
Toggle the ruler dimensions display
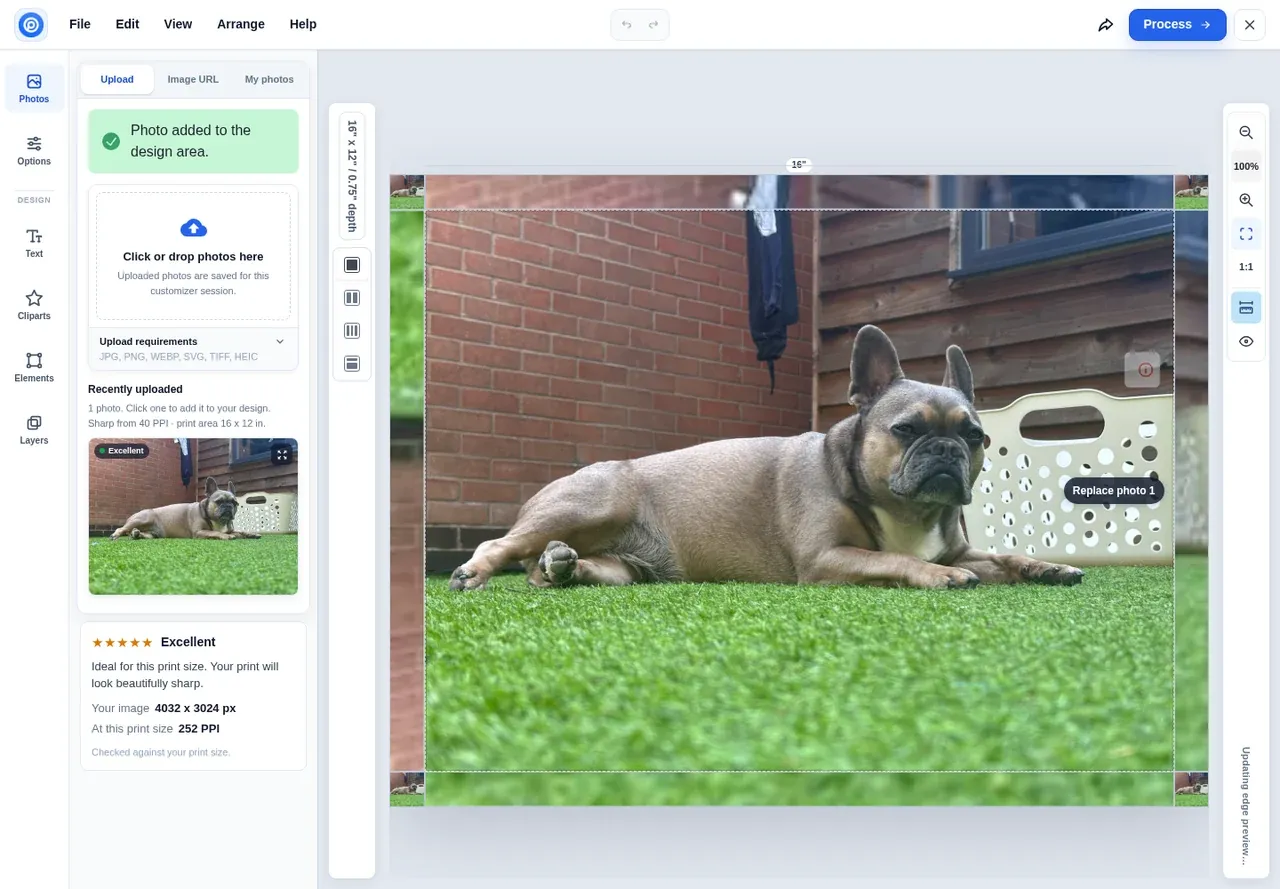(x=1246, y=308)
